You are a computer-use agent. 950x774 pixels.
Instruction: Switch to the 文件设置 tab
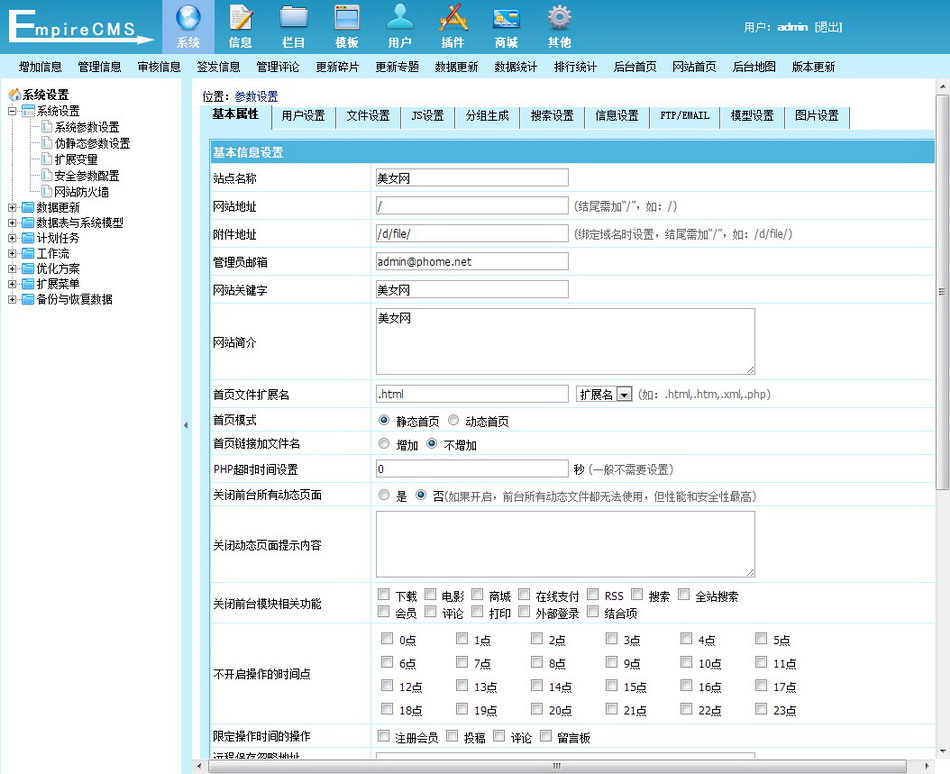tap(368, 116)
